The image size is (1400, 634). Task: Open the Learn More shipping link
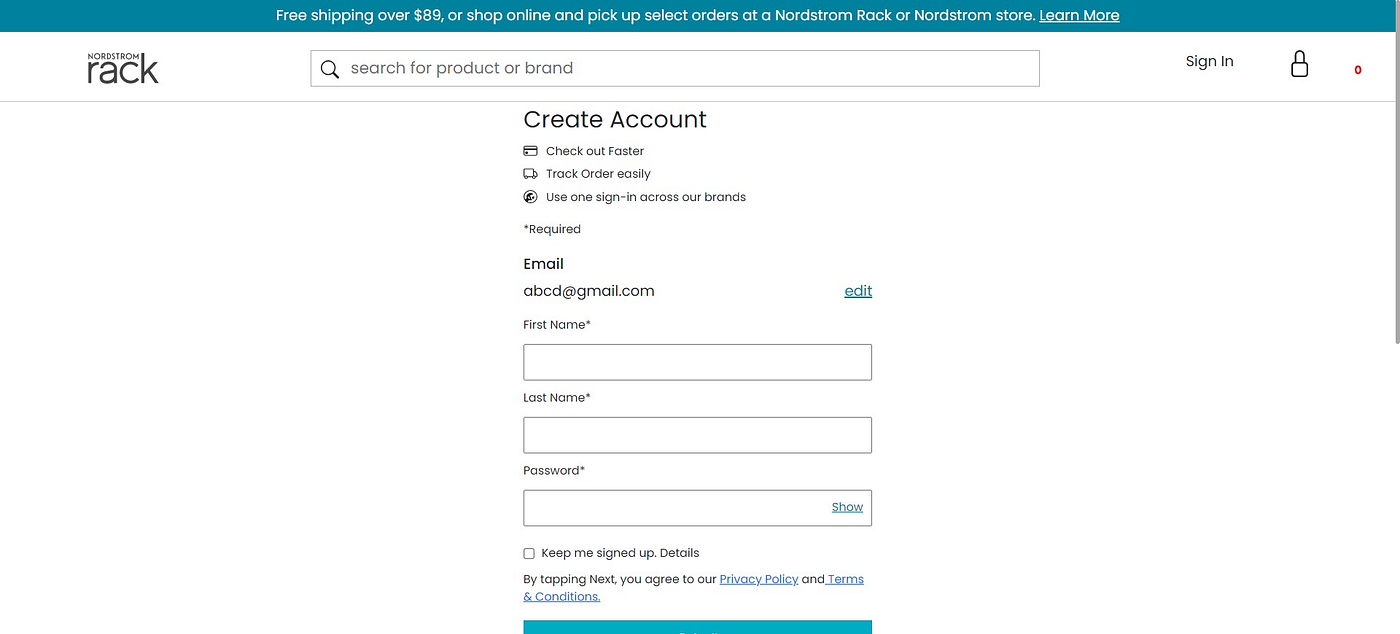(1079, 15)
